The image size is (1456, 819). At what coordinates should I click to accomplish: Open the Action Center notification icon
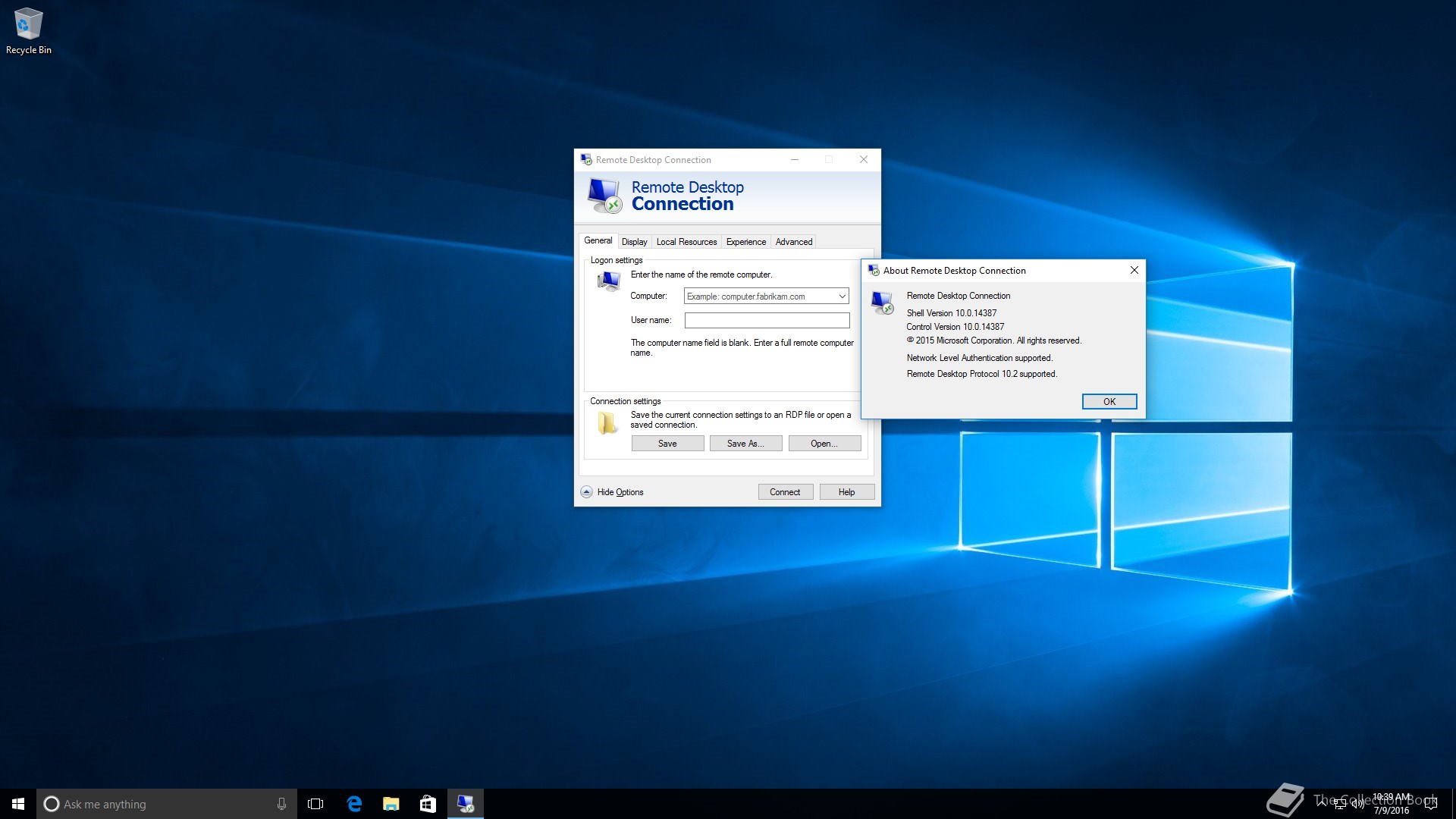tap(1431, 804)
